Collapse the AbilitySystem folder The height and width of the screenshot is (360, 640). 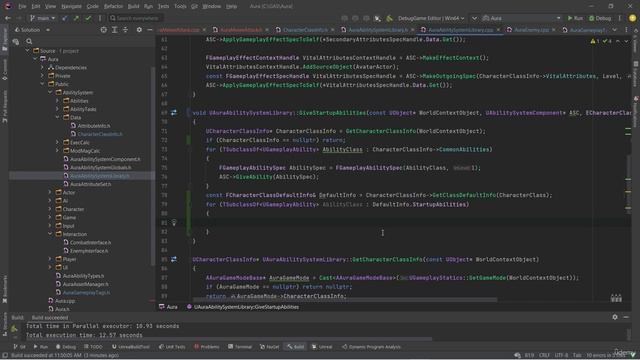(50, 93)
